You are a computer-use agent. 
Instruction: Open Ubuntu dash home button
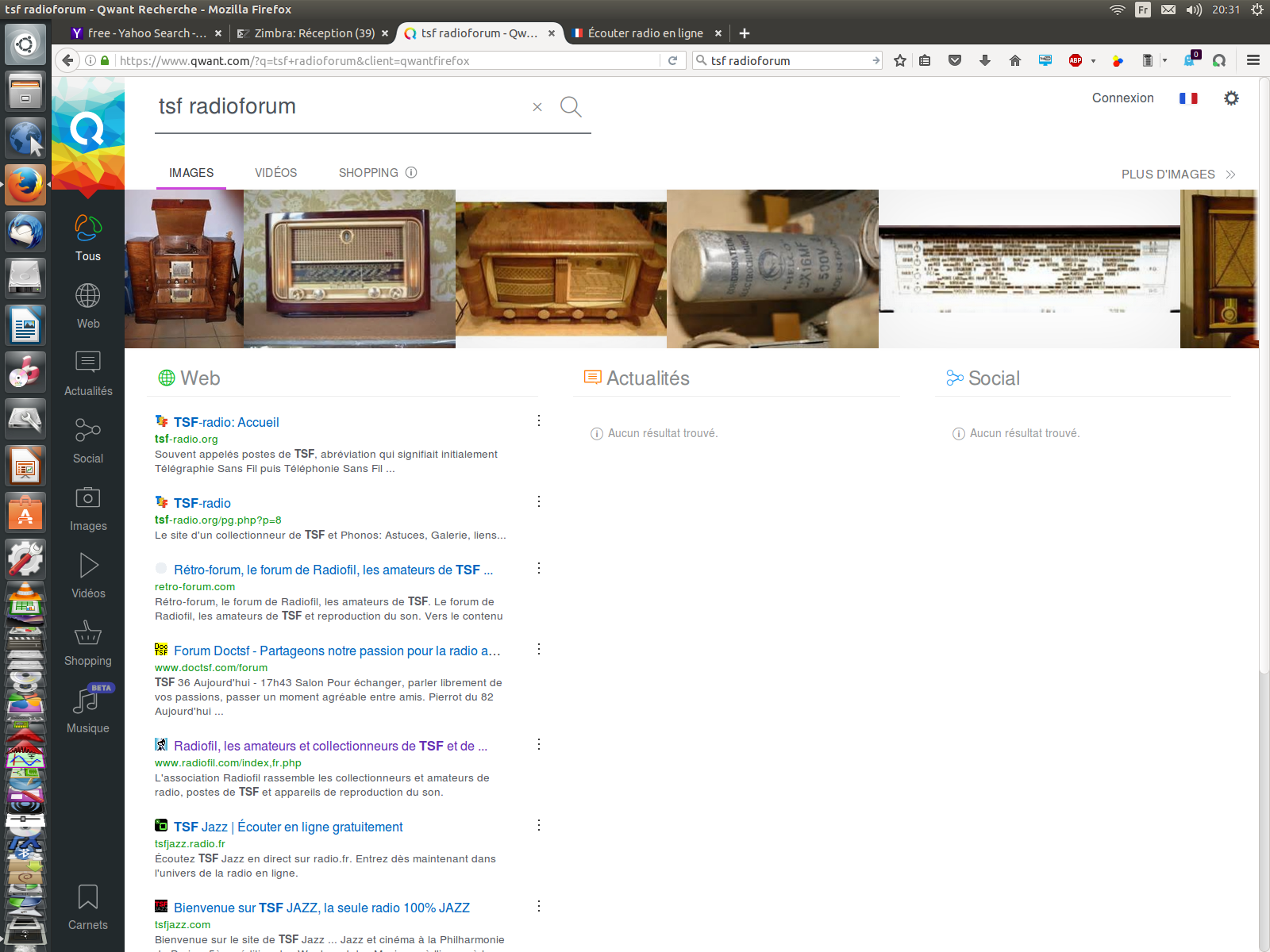25,44
